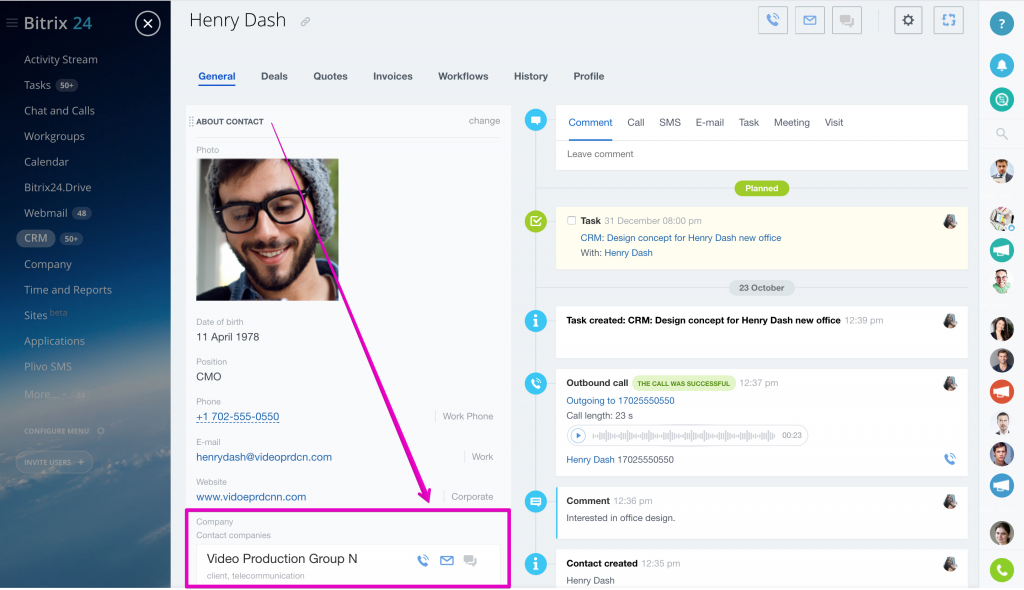Select the Call timeline tab
1024x590 pixels.
point(636,123)
